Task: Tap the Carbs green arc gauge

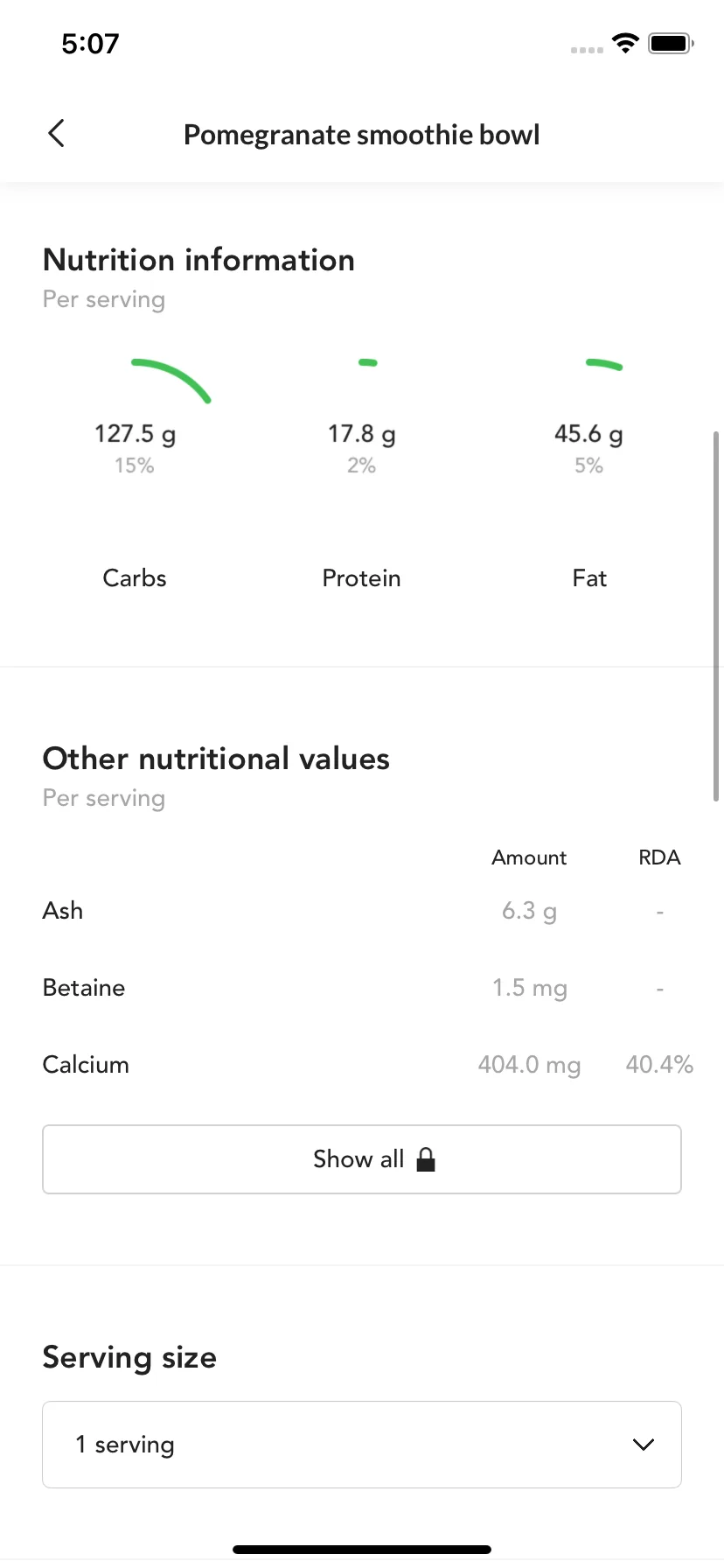Action: pyautogui.click(x=171, y=380)
